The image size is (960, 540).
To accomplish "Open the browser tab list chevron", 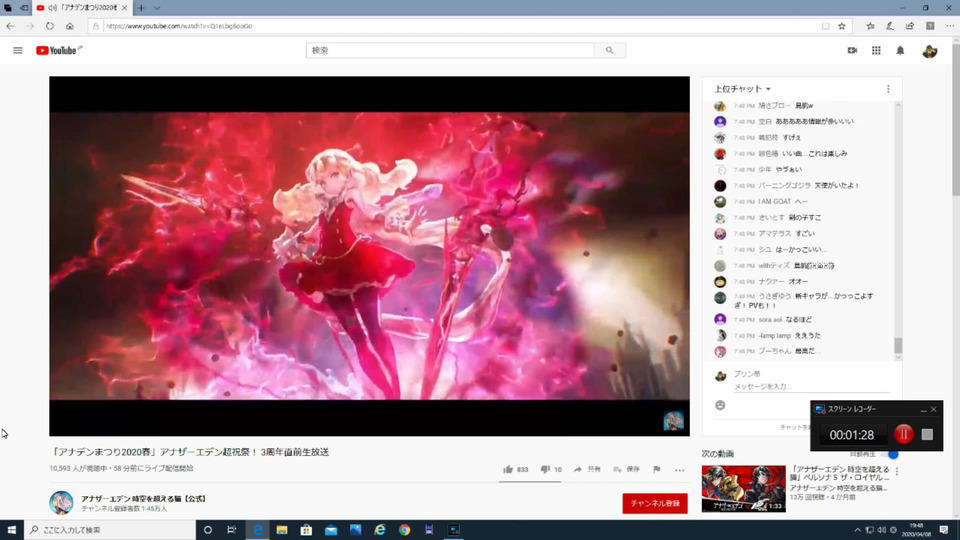I will coord(157,8).
